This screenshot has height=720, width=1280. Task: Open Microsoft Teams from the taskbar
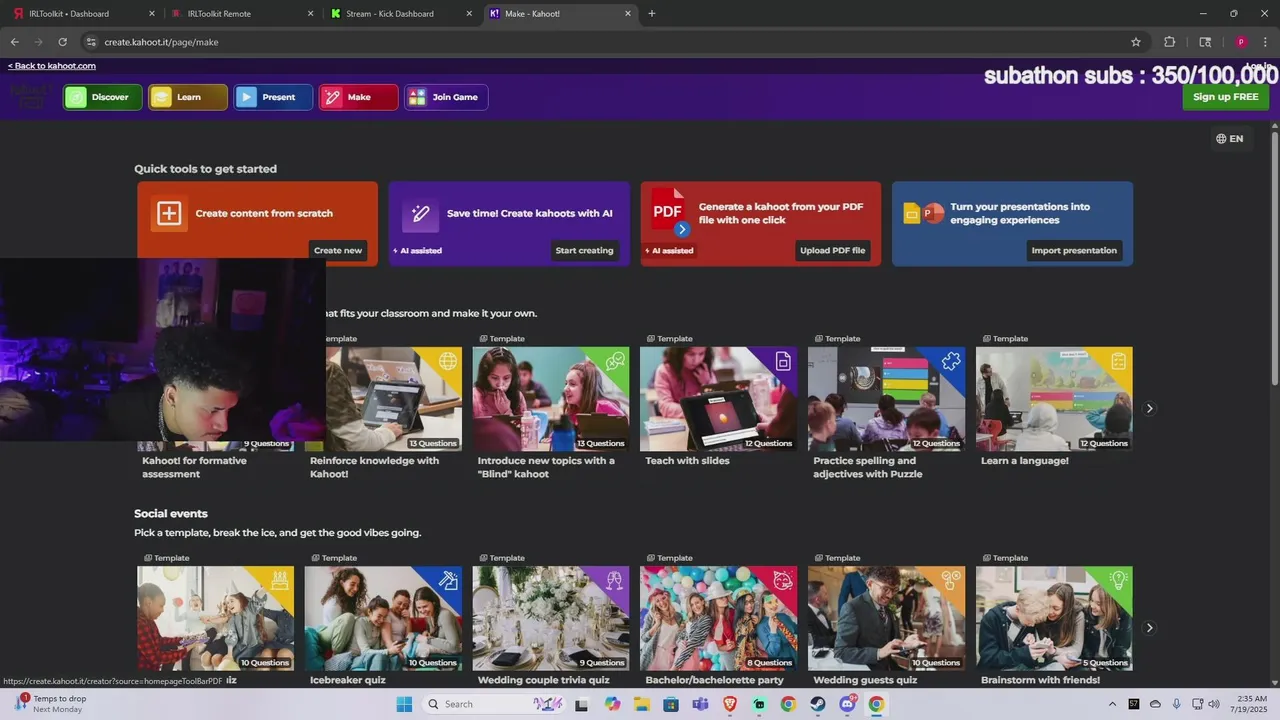(700, 704)
